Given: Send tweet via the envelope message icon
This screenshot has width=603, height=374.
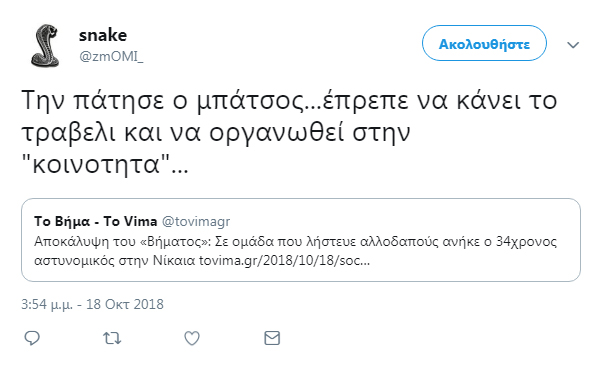Looking at the screenshot, I should [x=272, y=338].
